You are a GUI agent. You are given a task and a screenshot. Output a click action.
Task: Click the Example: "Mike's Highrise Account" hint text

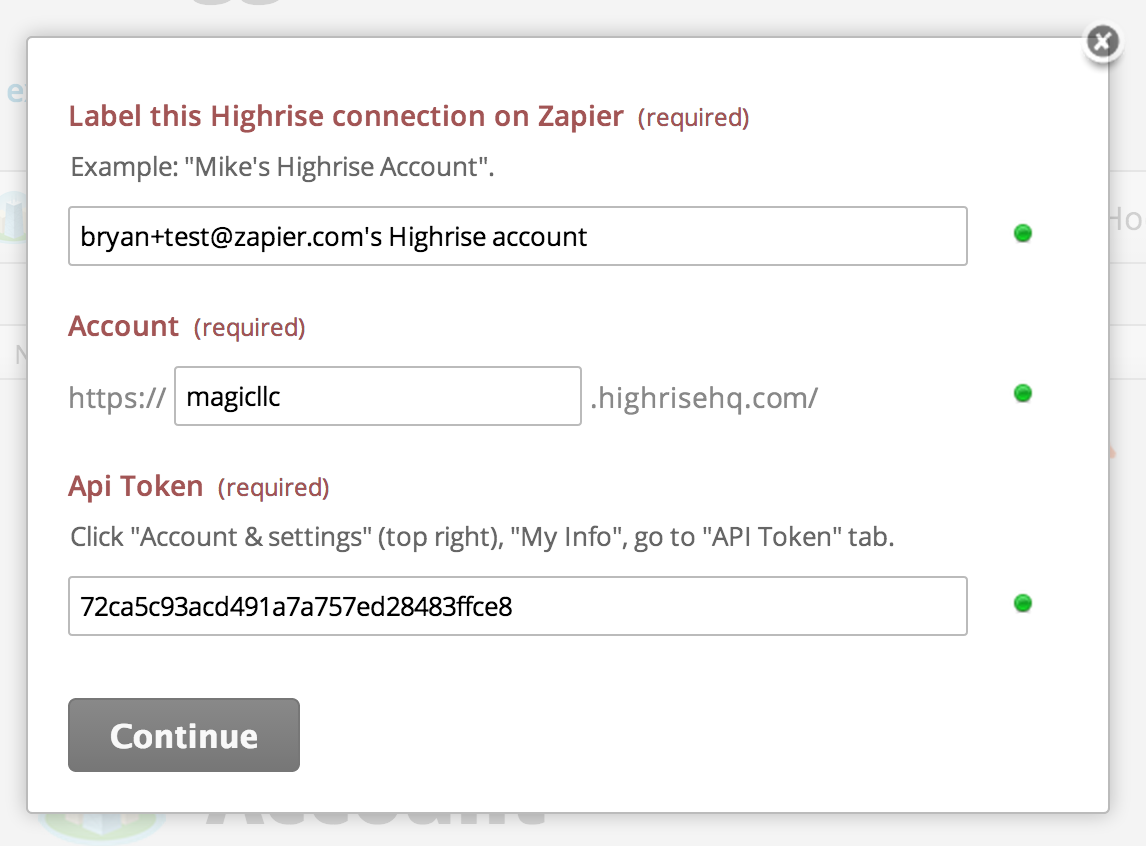click(x=282, y=167)
